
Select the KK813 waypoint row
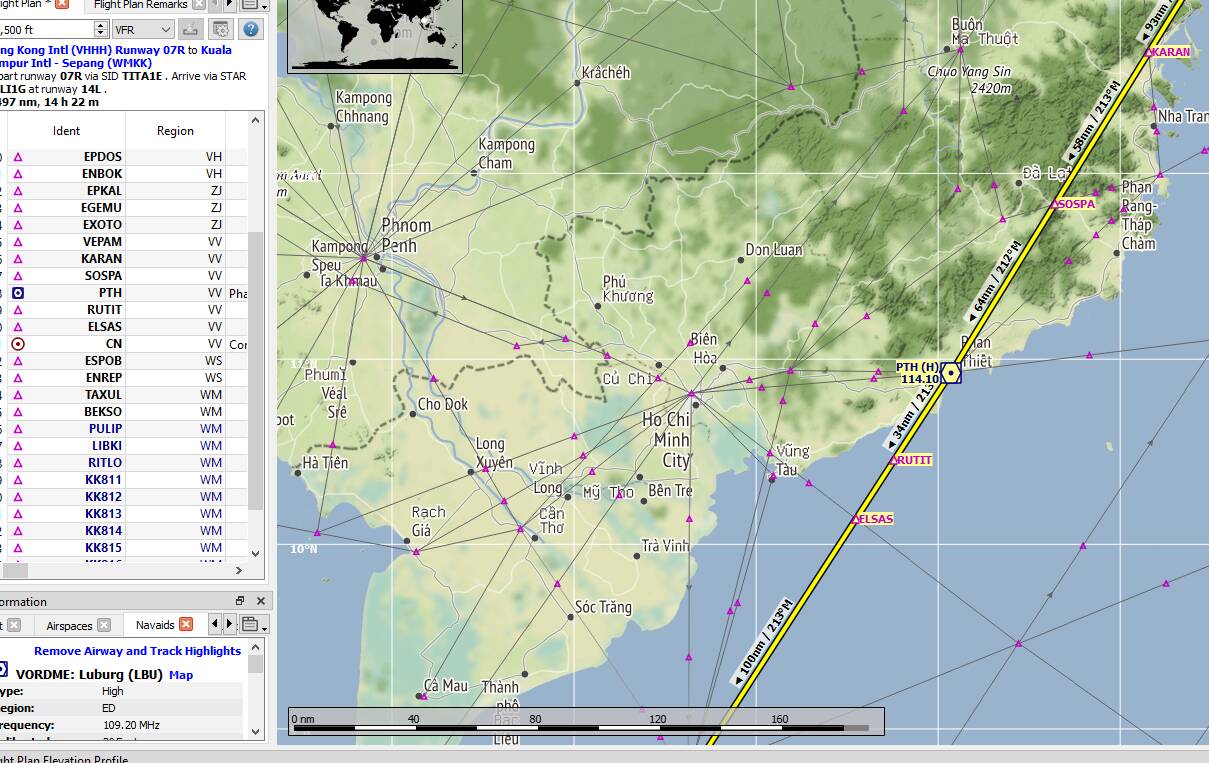[124, 514]
